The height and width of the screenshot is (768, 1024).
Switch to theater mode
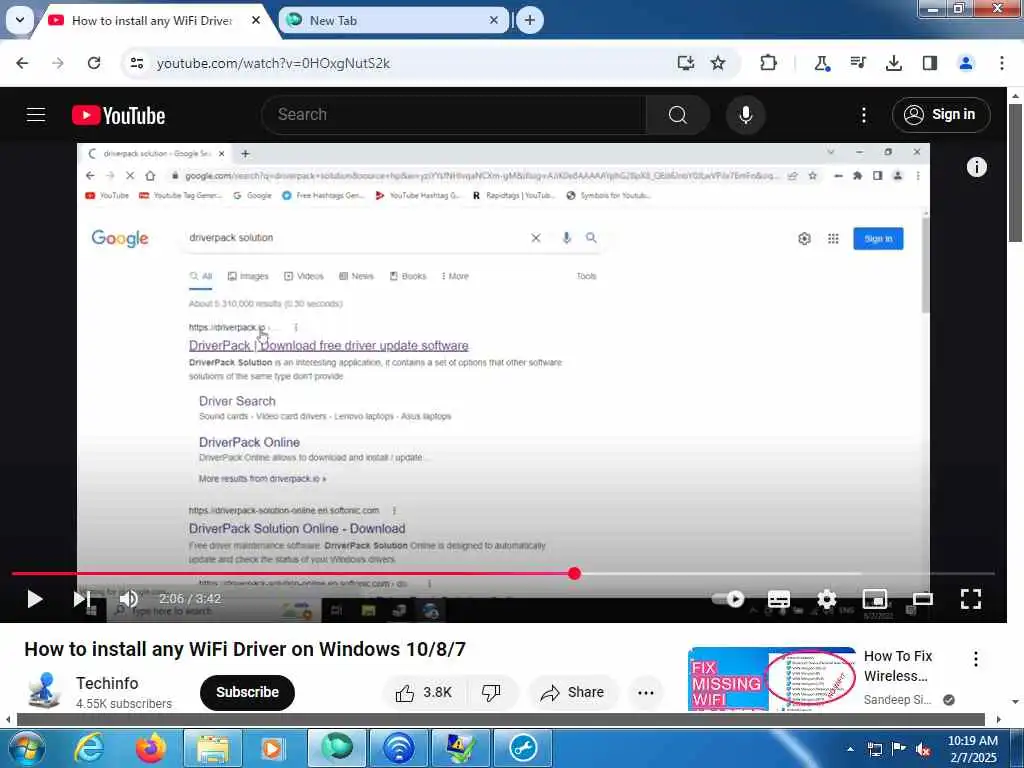point(922,599)
